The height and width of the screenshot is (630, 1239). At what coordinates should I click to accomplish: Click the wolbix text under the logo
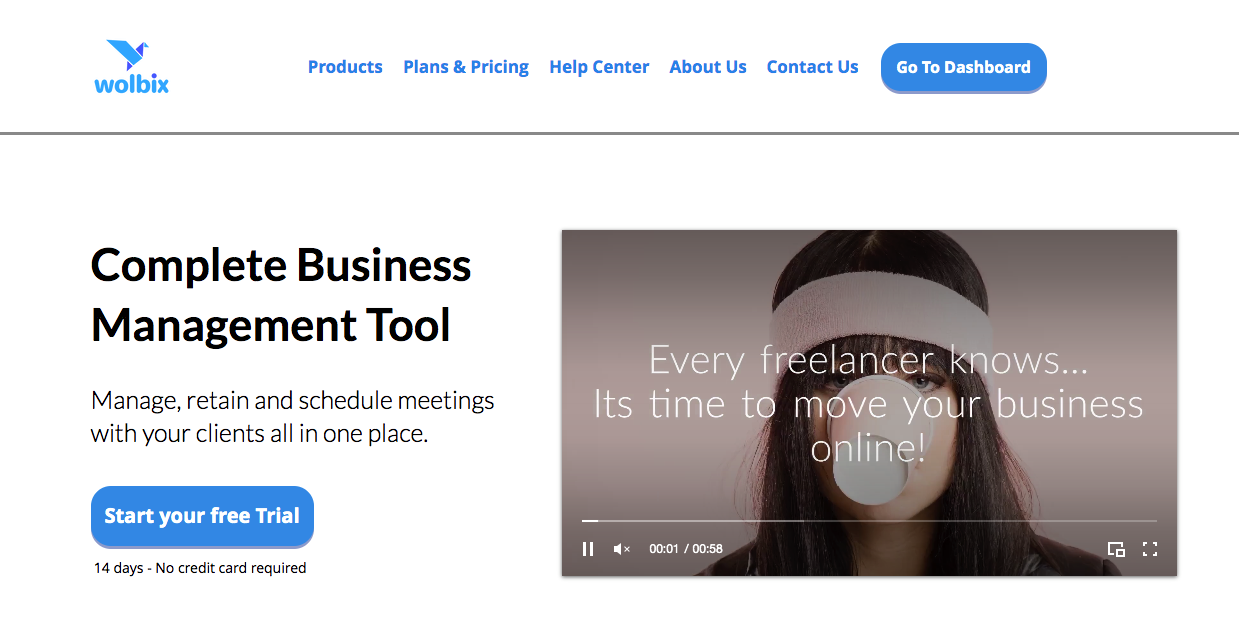131,85
